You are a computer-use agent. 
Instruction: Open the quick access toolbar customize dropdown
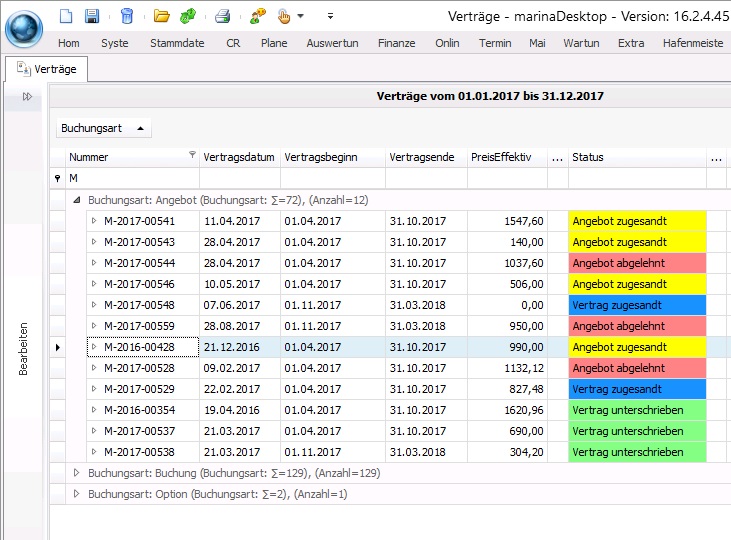330,17
